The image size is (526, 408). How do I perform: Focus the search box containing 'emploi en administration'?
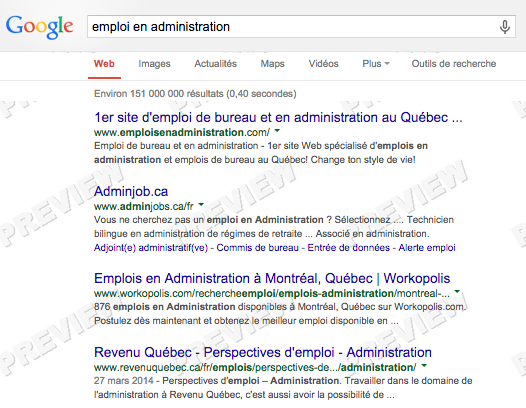coord(301,27)
